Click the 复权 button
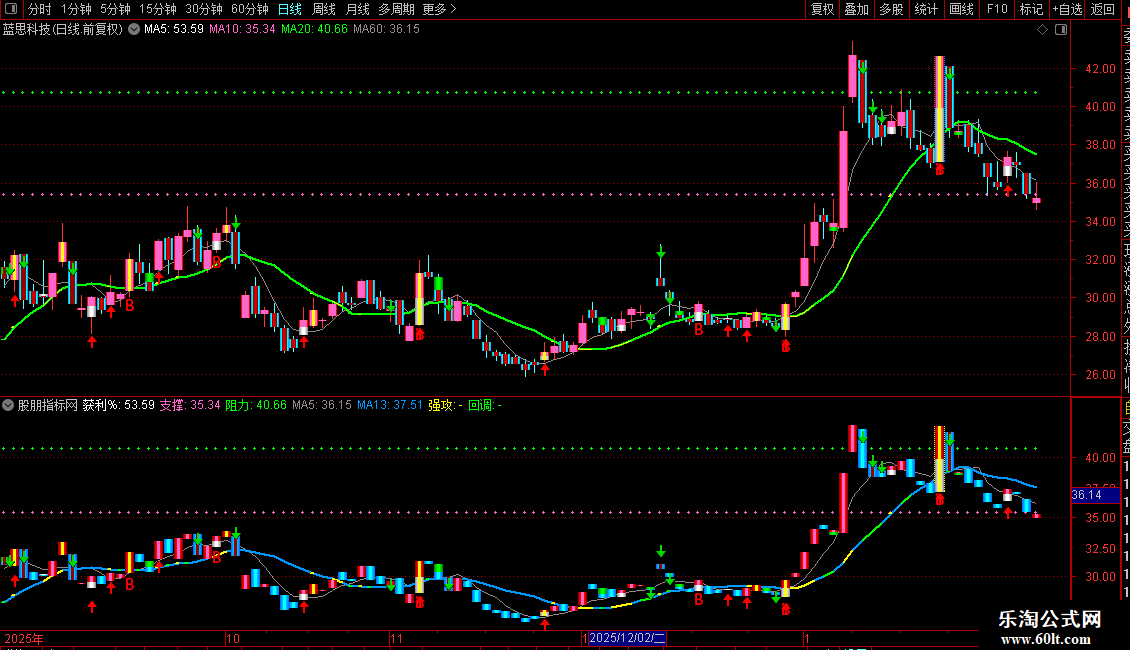The height and width of the screenshot is (650, 1130). click(x=822, y=9)
